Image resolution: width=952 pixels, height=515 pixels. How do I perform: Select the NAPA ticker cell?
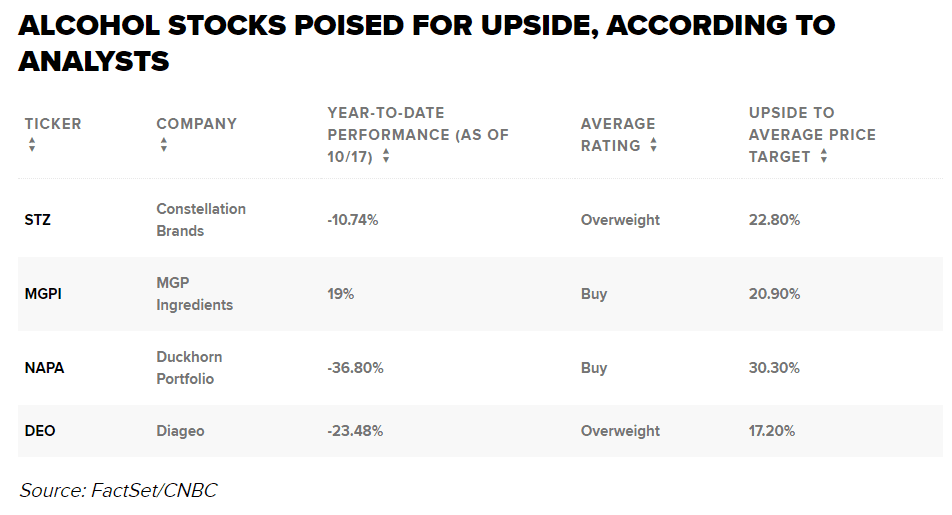[45, 368]
